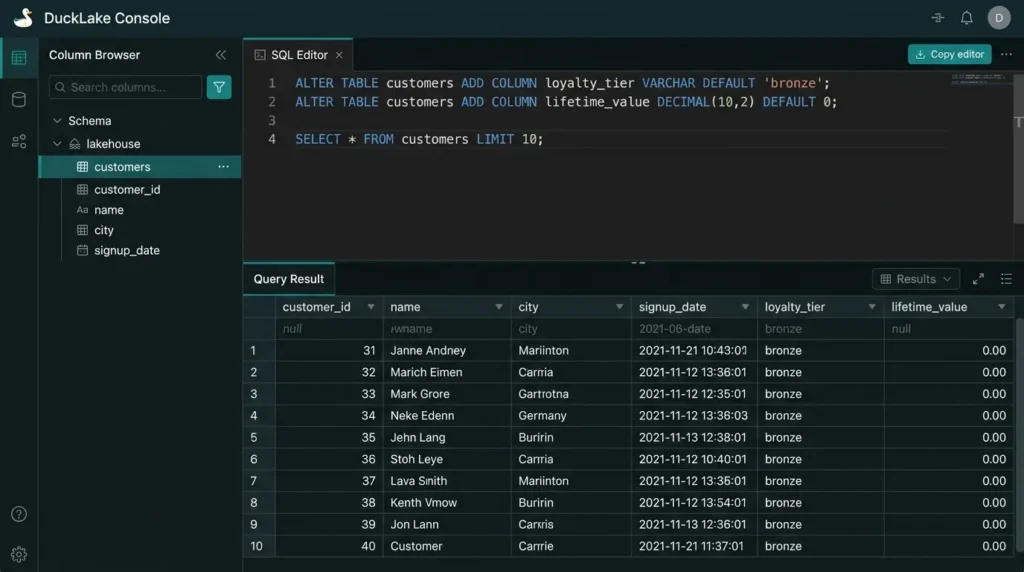Open customer_id column header dropdown
Viewport: 1024px width, 572px height.
[370, 307]
